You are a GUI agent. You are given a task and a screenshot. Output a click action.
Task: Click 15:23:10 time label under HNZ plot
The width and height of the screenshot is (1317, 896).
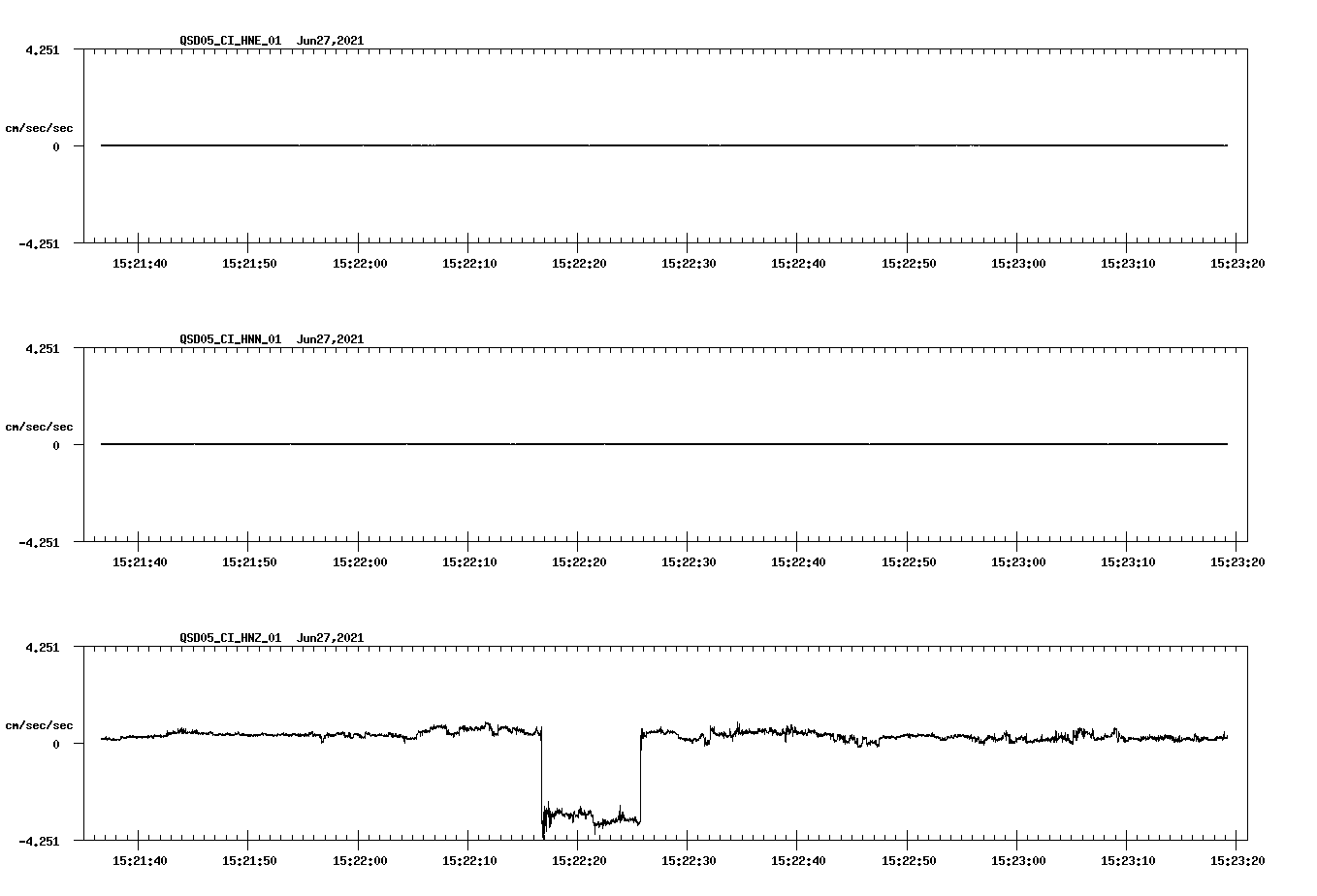coord(1128,860)
